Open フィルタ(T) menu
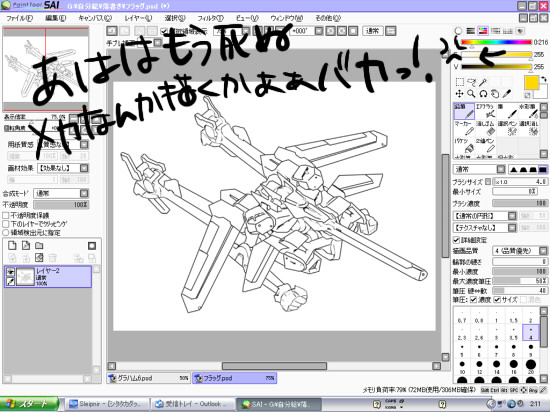Image resolution: width=550 pixels, height=412 pixels. tap(210, 18)
